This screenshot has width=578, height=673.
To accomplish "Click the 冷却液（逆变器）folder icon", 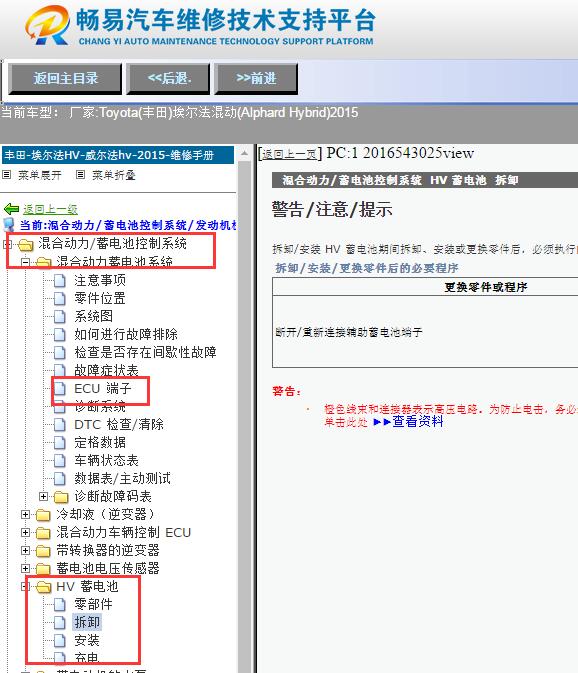I will coord(43,515).
